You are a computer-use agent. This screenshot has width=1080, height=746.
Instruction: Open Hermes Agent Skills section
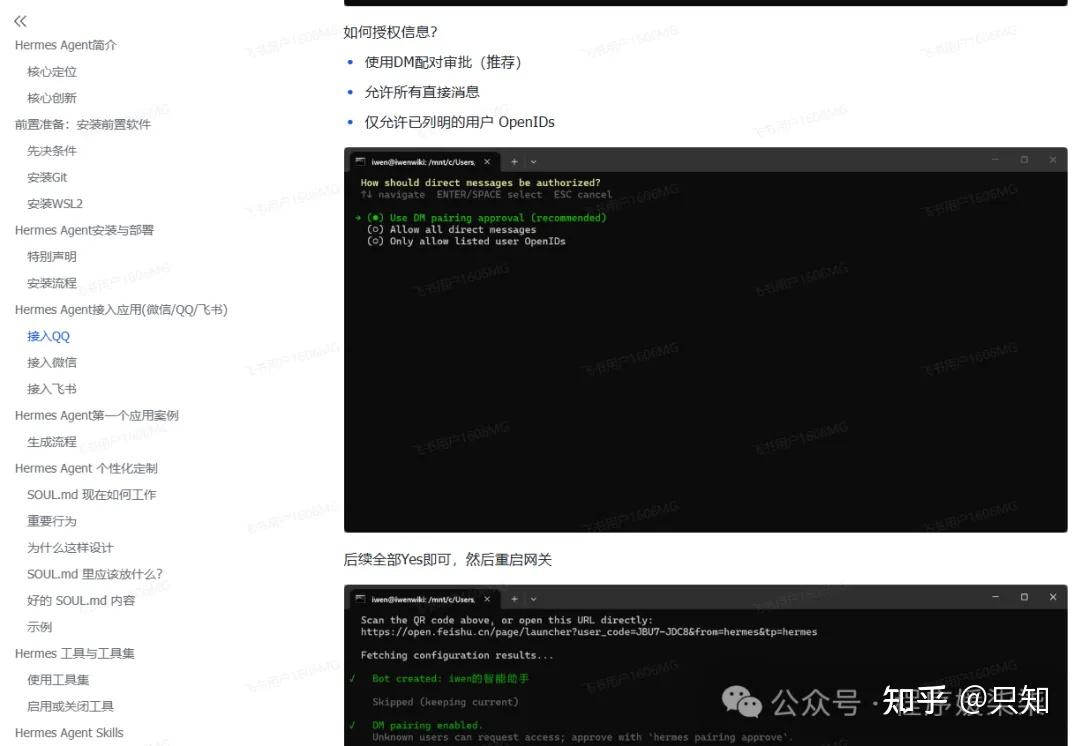[69, 733]
